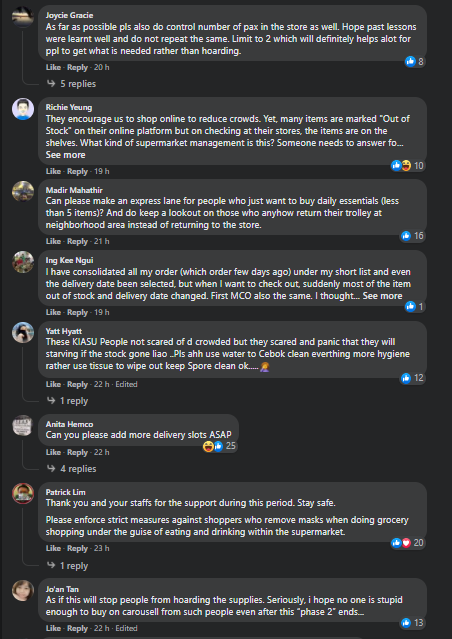Open Richie Yeung's avatar
The width and height of the screenshot is (452, 639).
(x=23, y=108)
